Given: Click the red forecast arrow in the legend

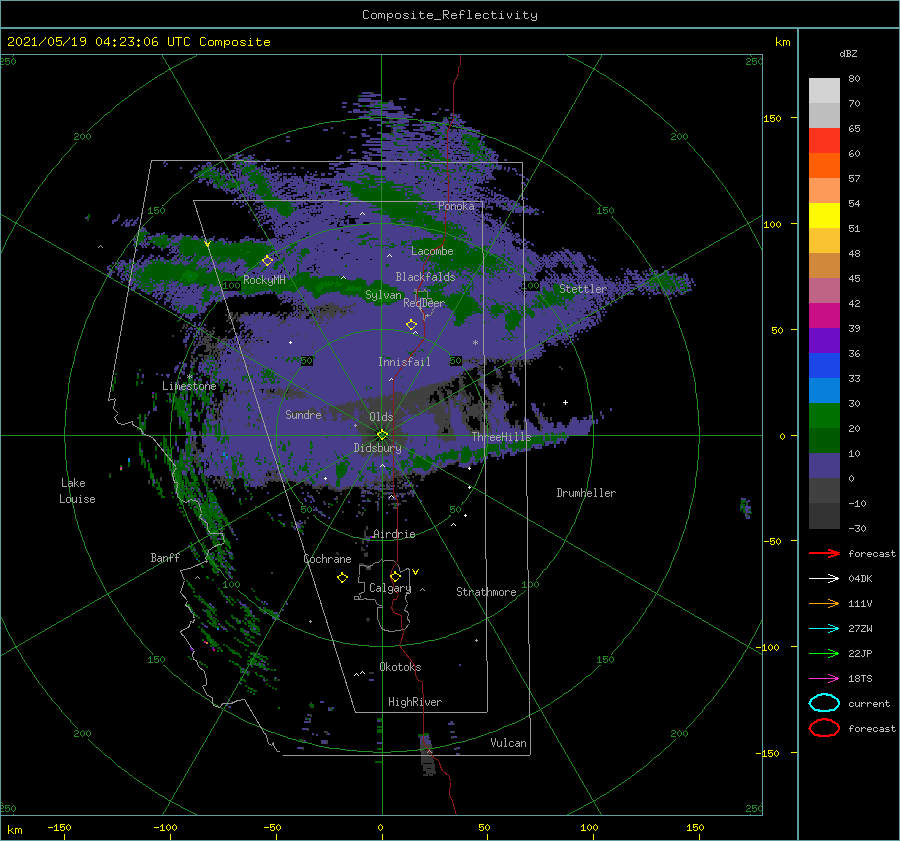Looking at the screenshot, I should 824,553.
